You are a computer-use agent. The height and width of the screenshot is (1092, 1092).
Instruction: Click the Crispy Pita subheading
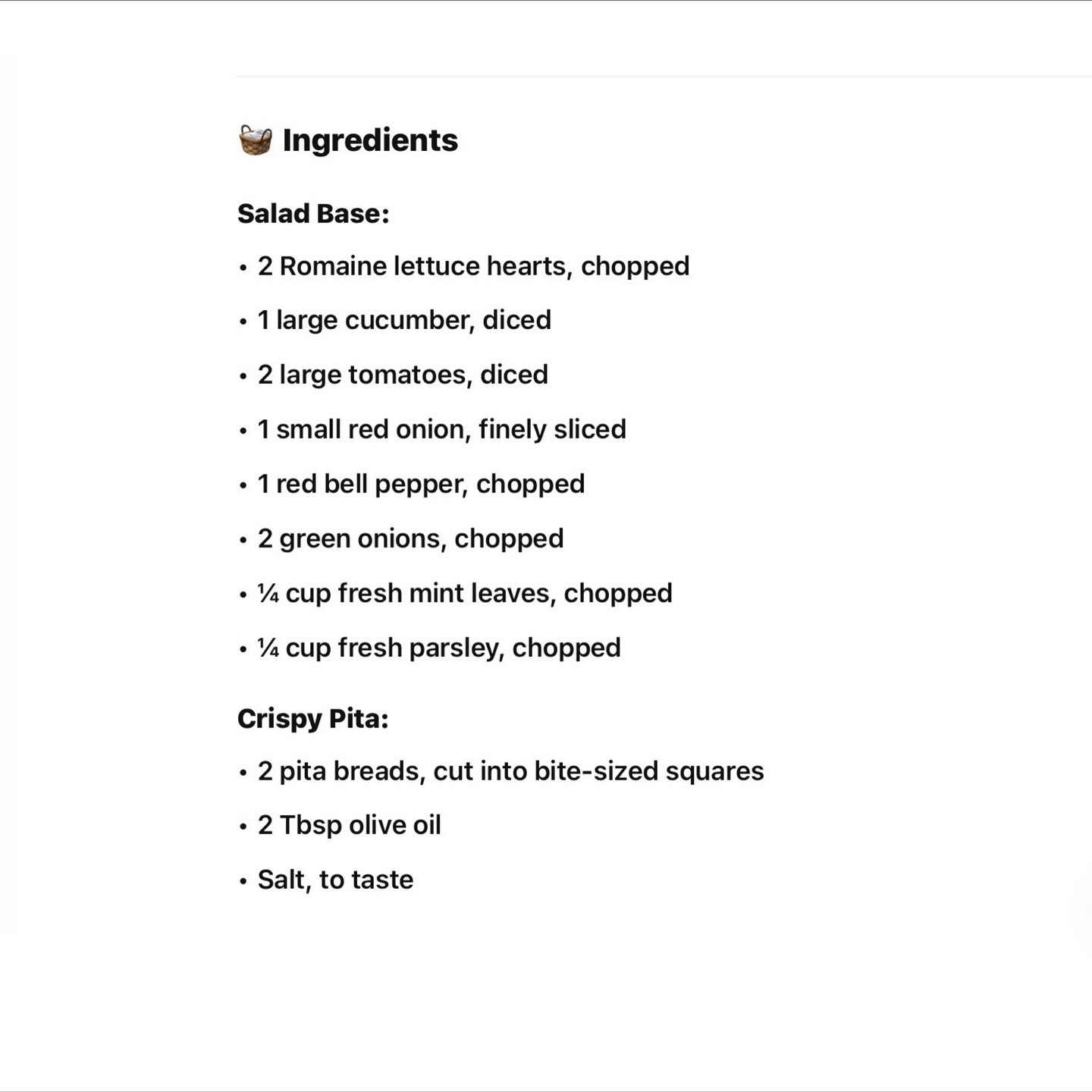tap(312, 719)
